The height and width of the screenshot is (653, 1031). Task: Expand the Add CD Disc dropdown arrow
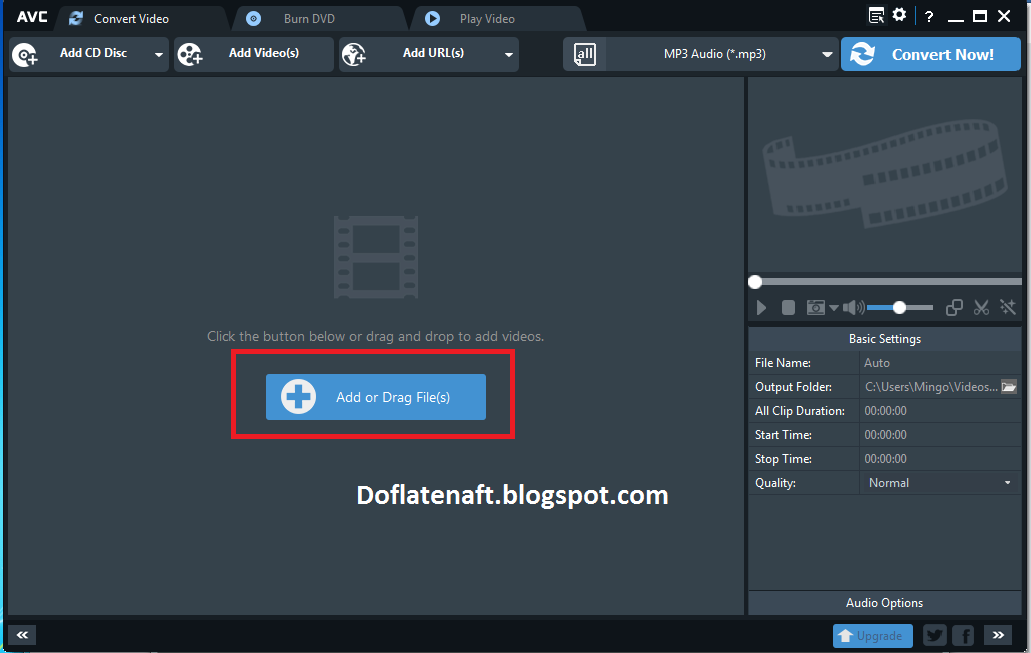[158, 55]
